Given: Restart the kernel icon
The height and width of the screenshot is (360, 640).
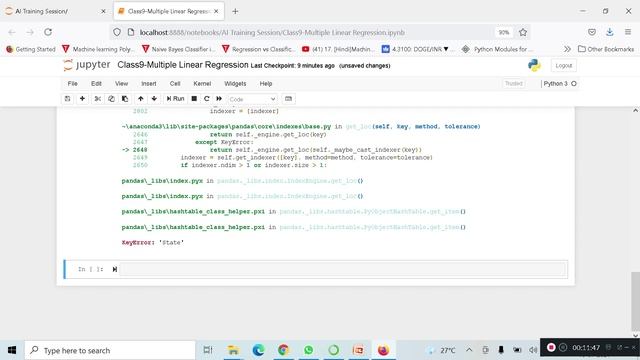Looking at the screenshot, I should coord(207,99).
